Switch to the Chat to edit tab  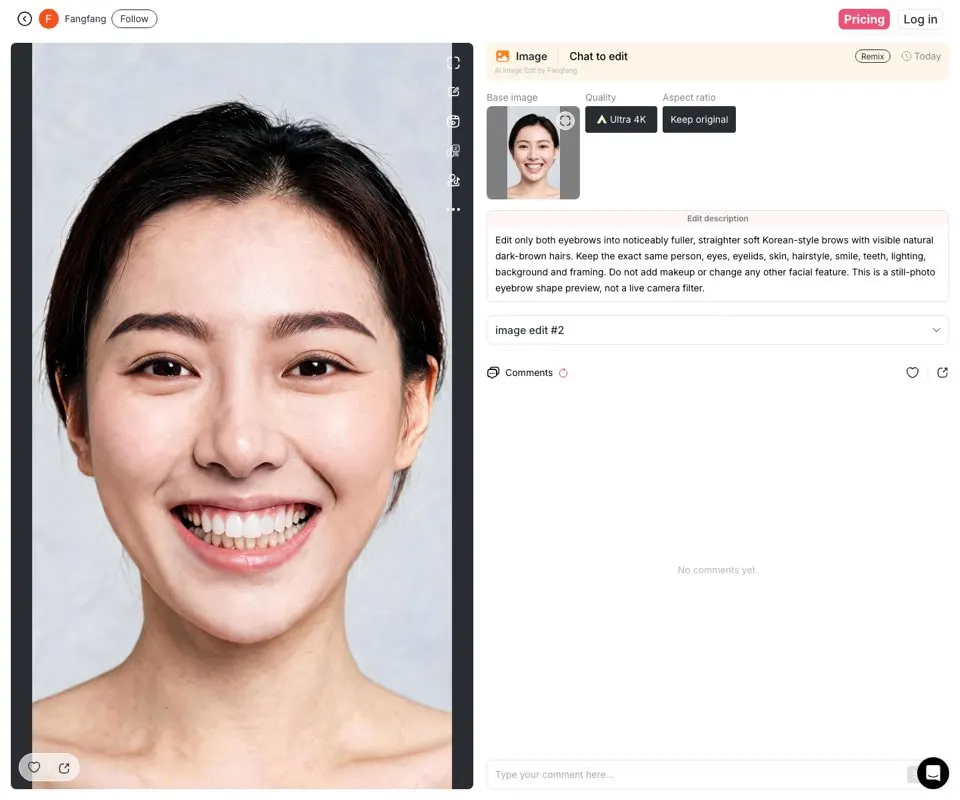click(598, 56)
